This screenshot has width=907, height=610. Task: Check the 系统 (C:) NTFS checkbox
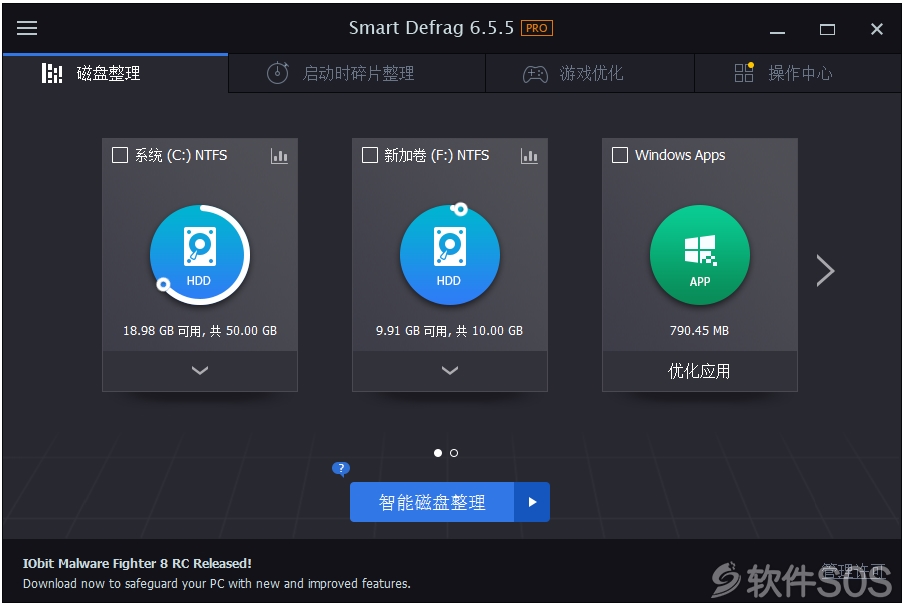120,155
